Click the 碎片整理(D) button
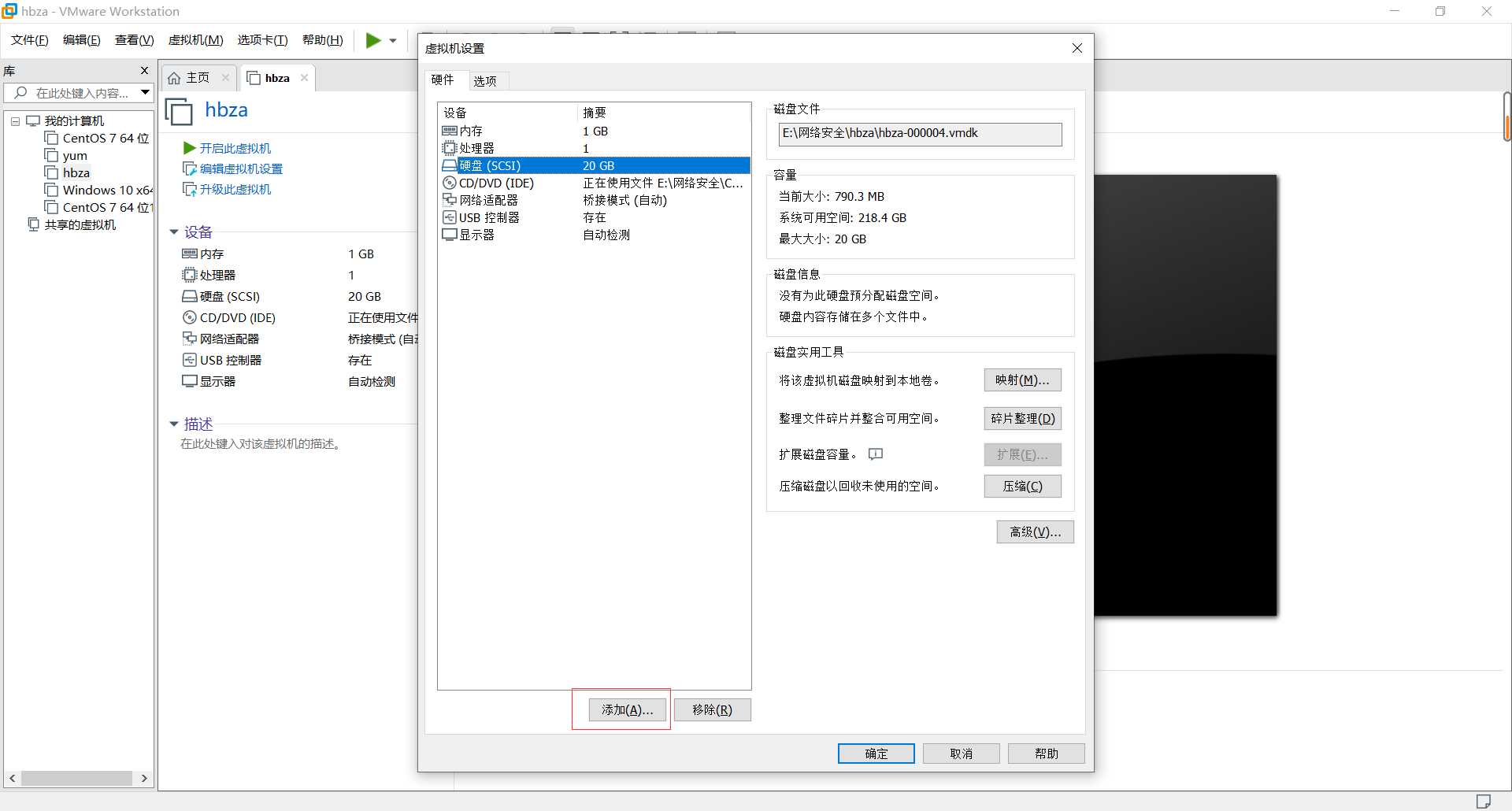The width and height of the screenshot is (1512, 811). [x=1022, y=419]
